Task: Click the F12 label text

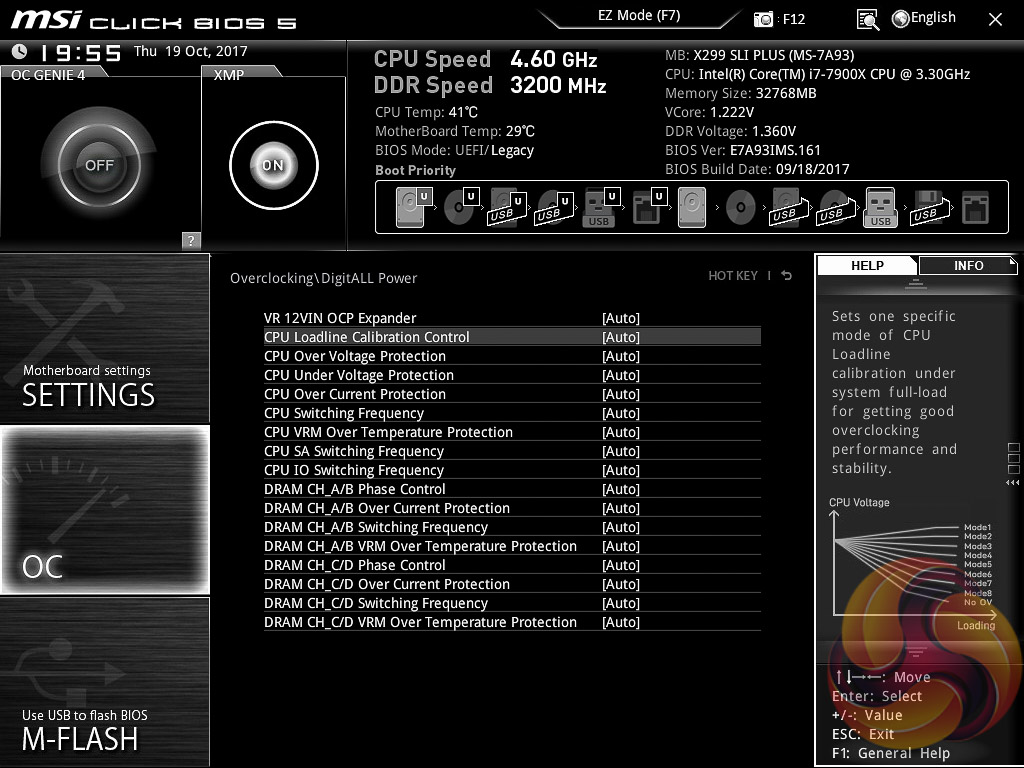Action: click(x=793, y=19)
